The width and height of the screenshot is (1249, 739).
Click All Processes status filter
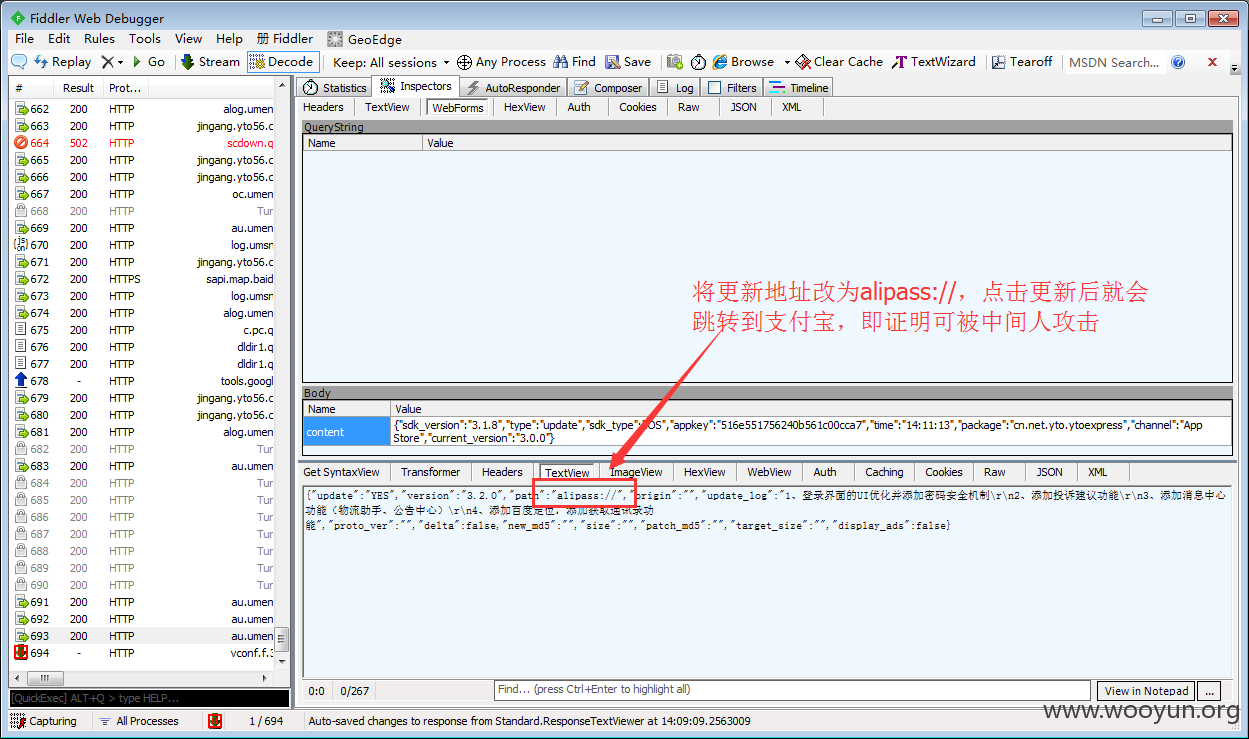[x=139, y=721]
